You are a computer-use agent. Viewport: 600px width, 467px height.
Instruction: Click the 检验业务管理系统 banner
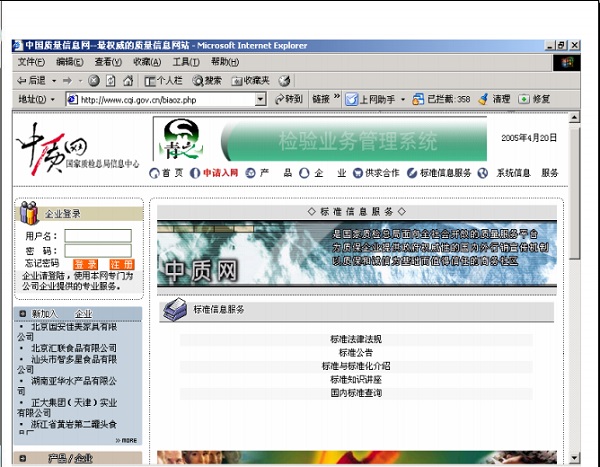pos(355,141)
